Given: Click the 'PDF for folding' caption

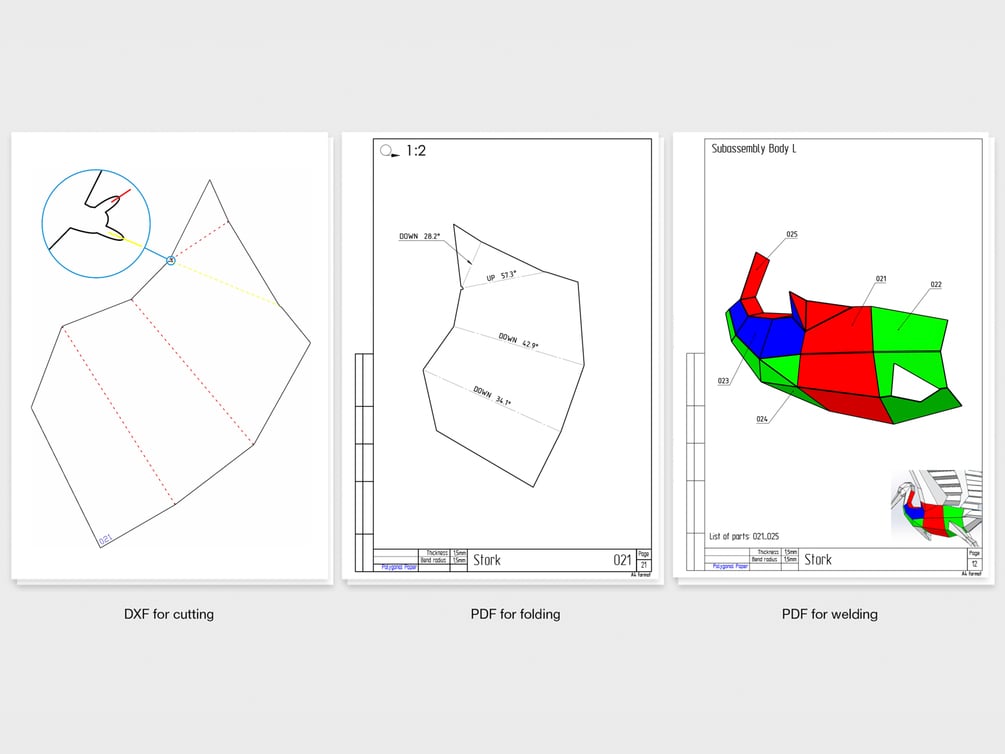Looking at the screenshot, I should 515,614.
